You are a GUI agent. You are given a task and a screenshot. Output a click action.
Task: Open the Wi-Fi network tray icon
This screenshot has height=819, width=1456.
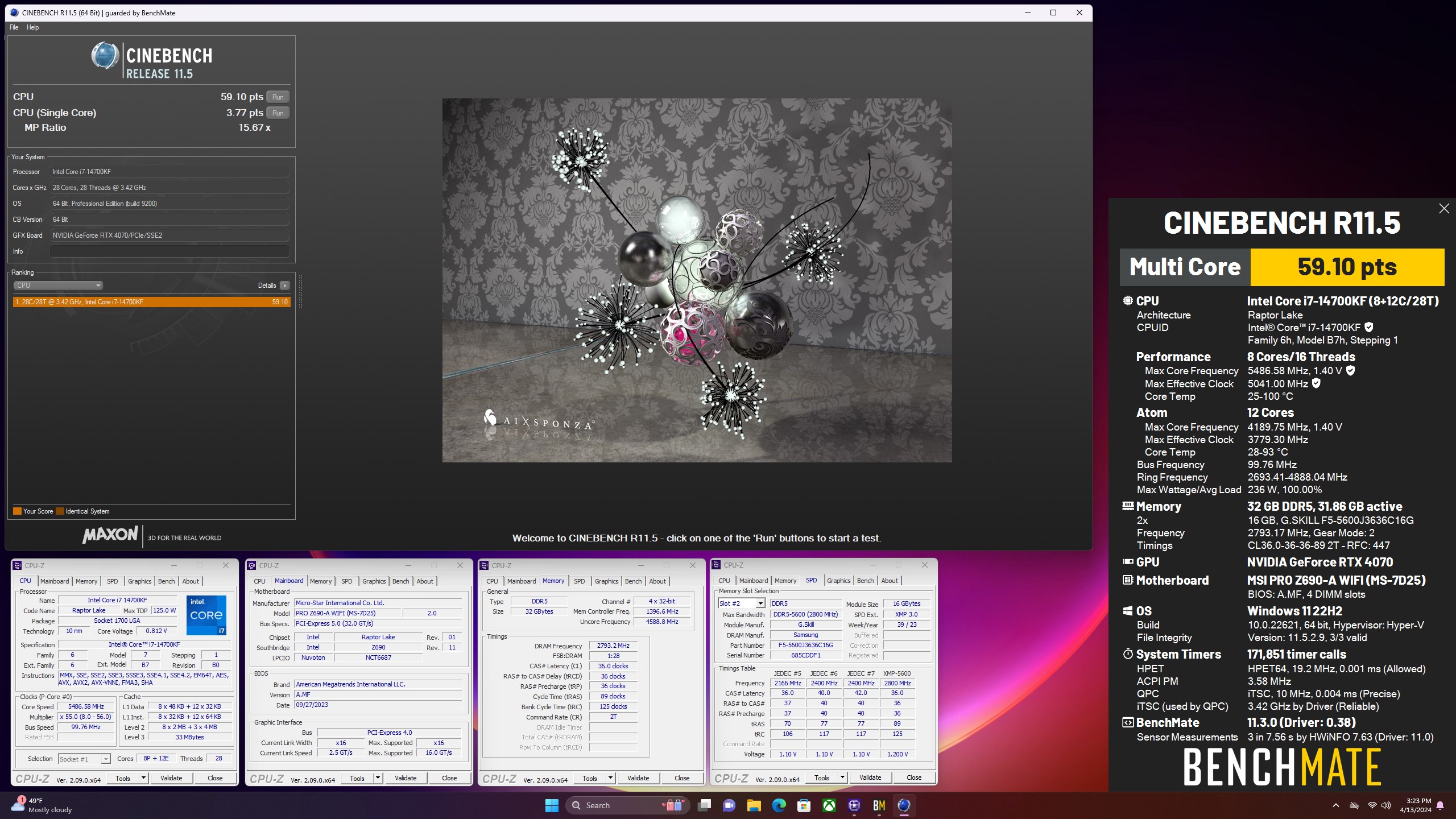coord(1372,805)
